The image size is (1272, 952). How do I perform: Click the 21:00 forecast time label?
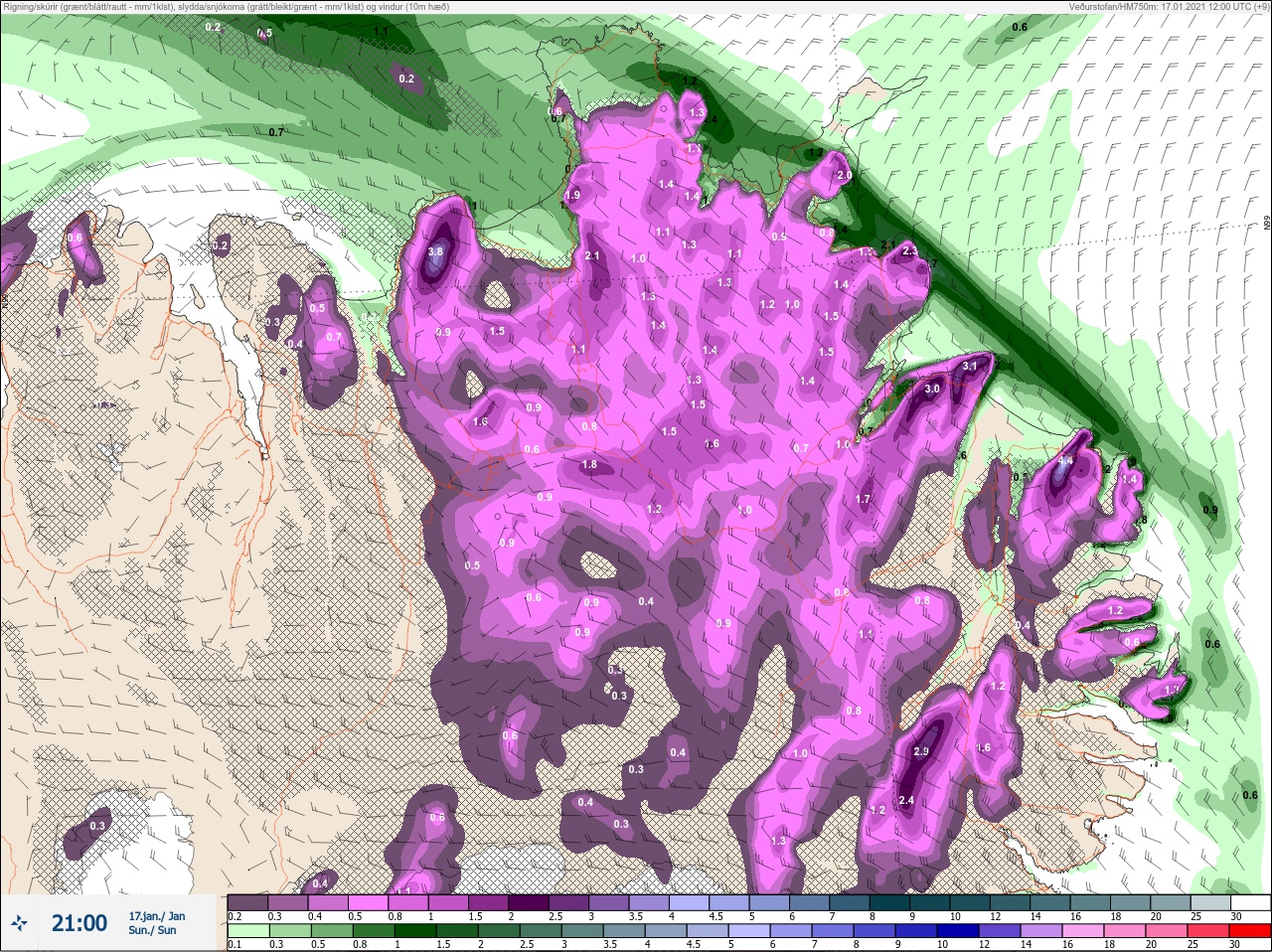point(79,923)
